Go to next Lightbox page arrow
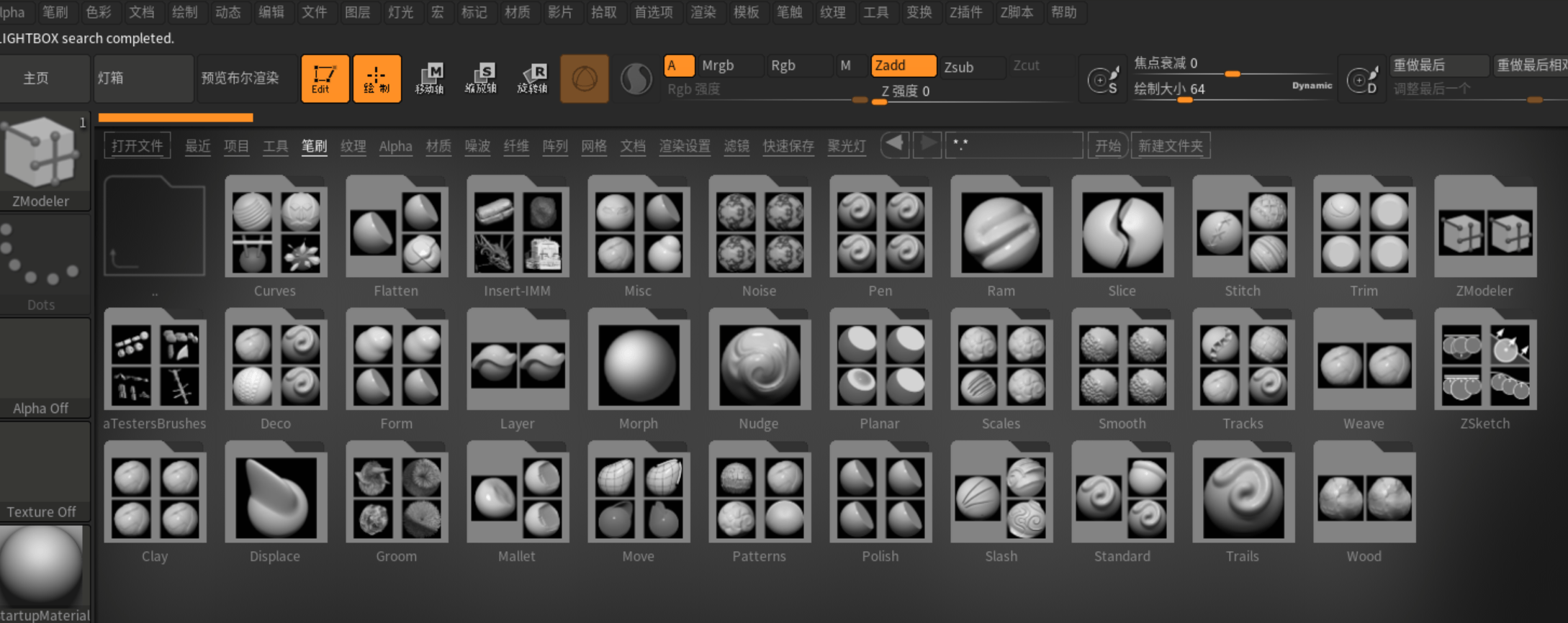The height and width of the screenshot is (623, 1568). click(927, 144)
